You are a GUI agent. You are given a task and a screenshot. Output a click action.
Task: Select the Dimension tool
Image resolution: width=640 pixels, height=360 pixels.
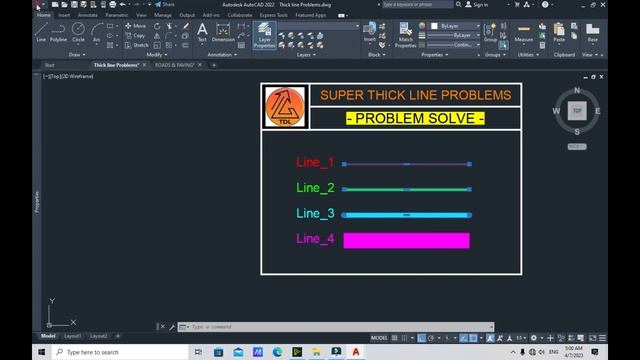(223, 32)
